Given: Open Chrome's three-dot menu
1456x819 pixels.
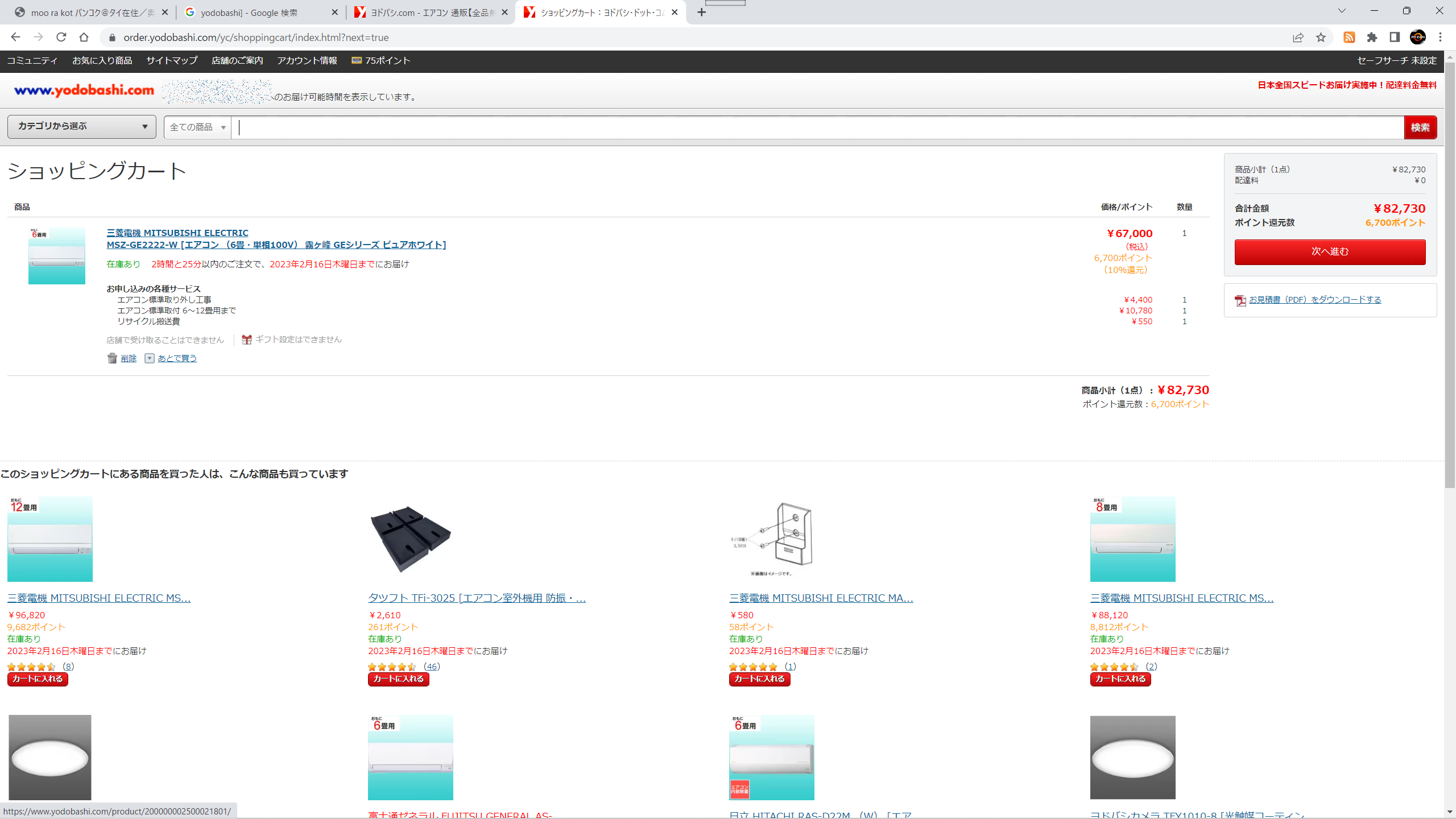Looking at the screenshot, I should click(x=1441, y=38).
